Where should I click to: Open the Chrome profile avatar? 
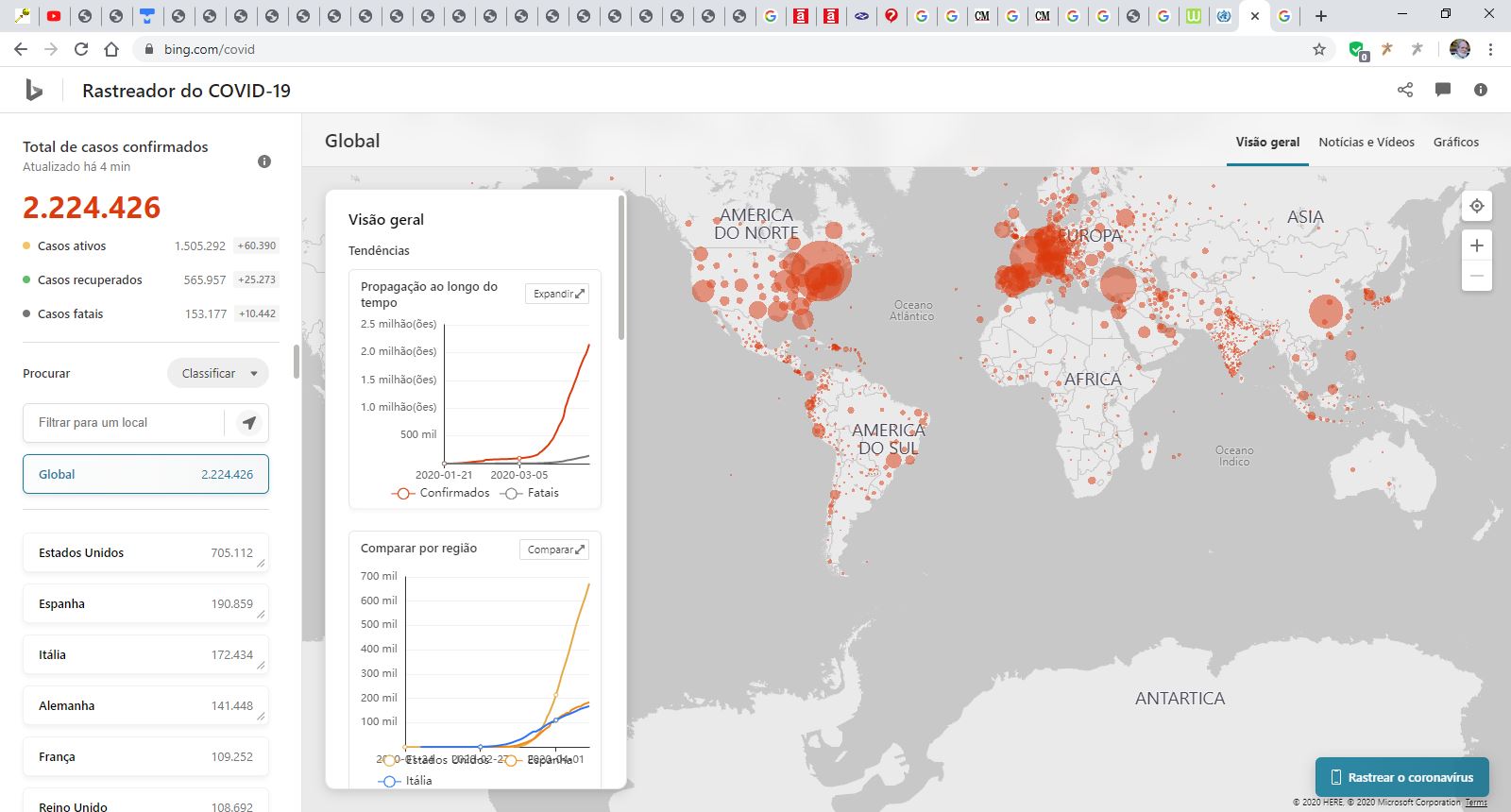coord(1460,49)
